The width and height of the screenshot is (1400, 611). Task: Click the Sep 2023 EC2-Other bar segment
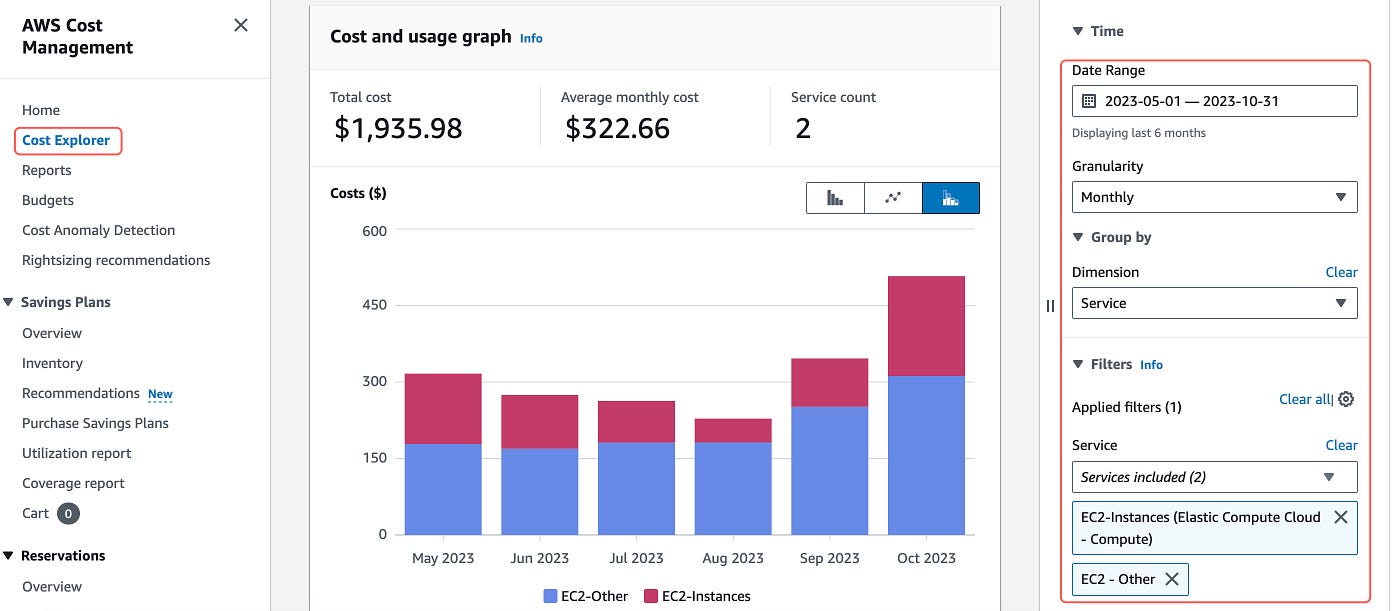(830, 470)
